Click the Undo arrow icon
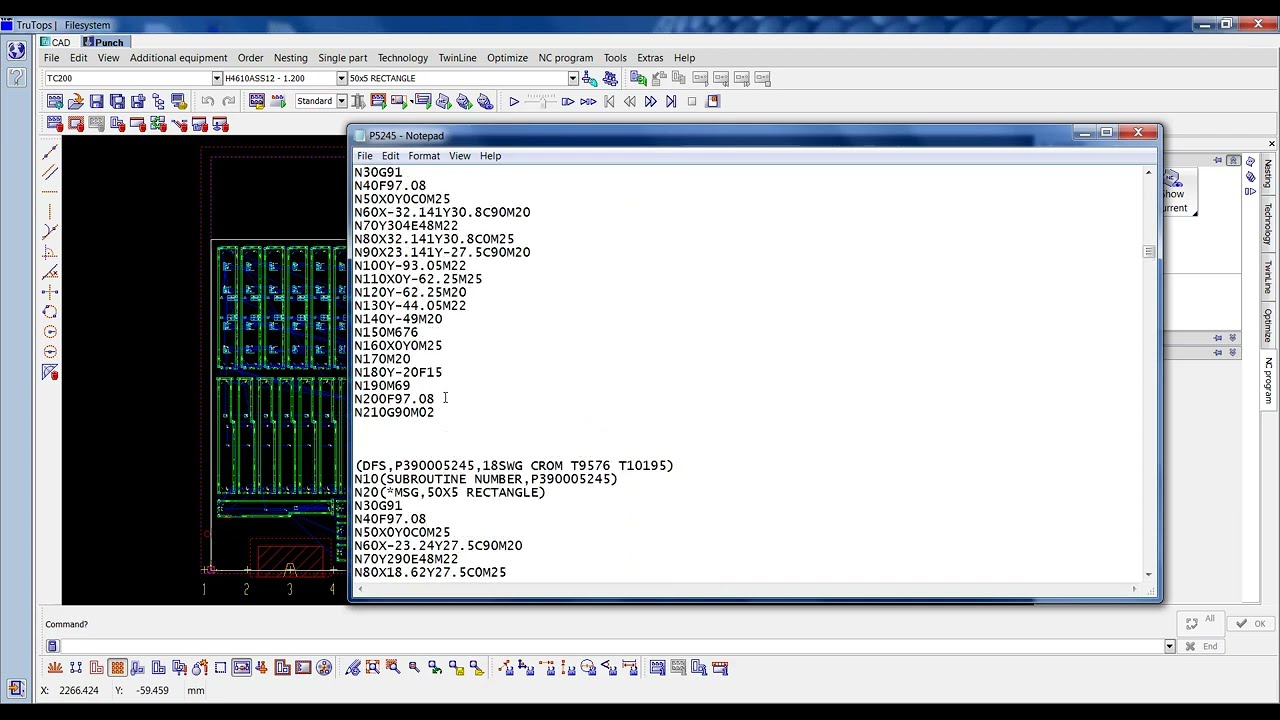The height and width of the screenshot is (720, 1280). [208, 101]
